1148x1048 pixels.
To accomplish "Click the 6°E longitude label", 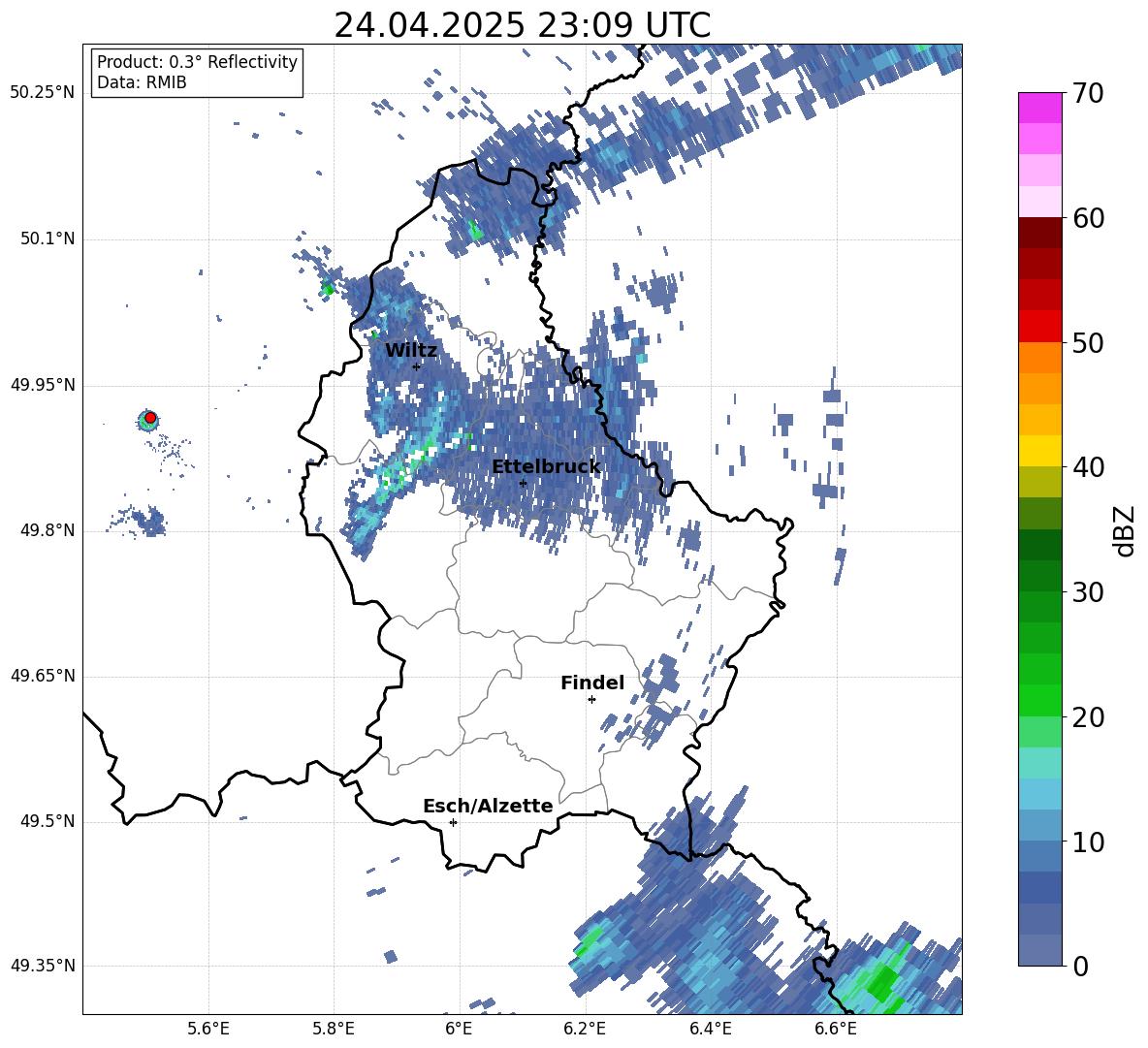I will 459,1029.
